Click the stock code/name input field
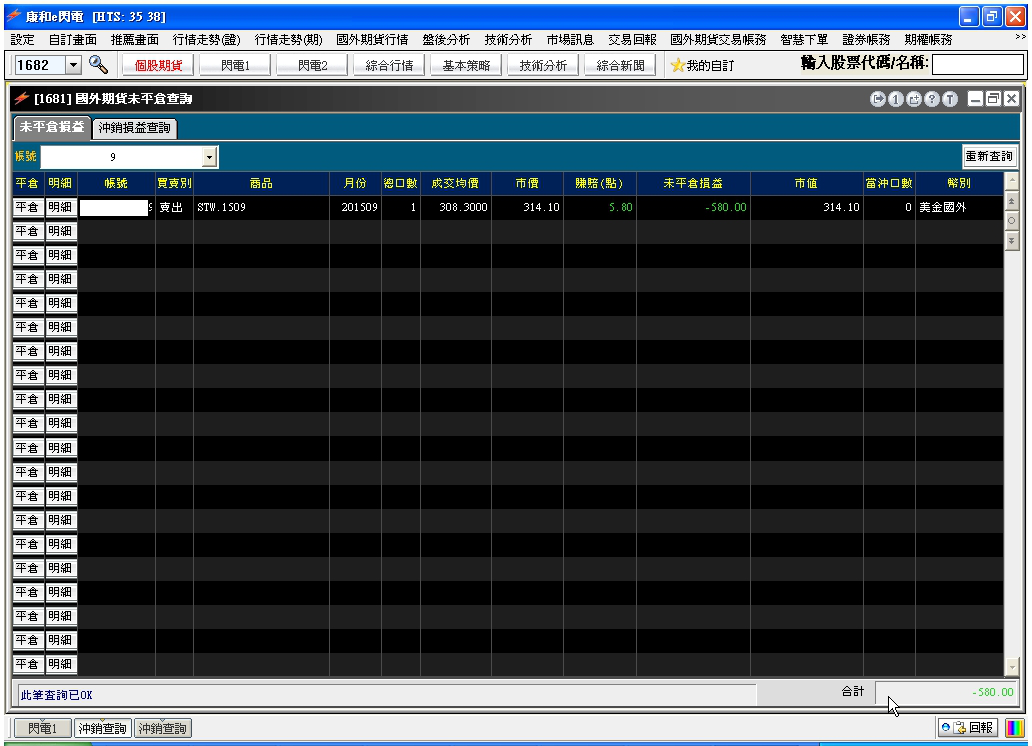Image resolution: width=1032 pixels, height=746 pixels. 978,65
